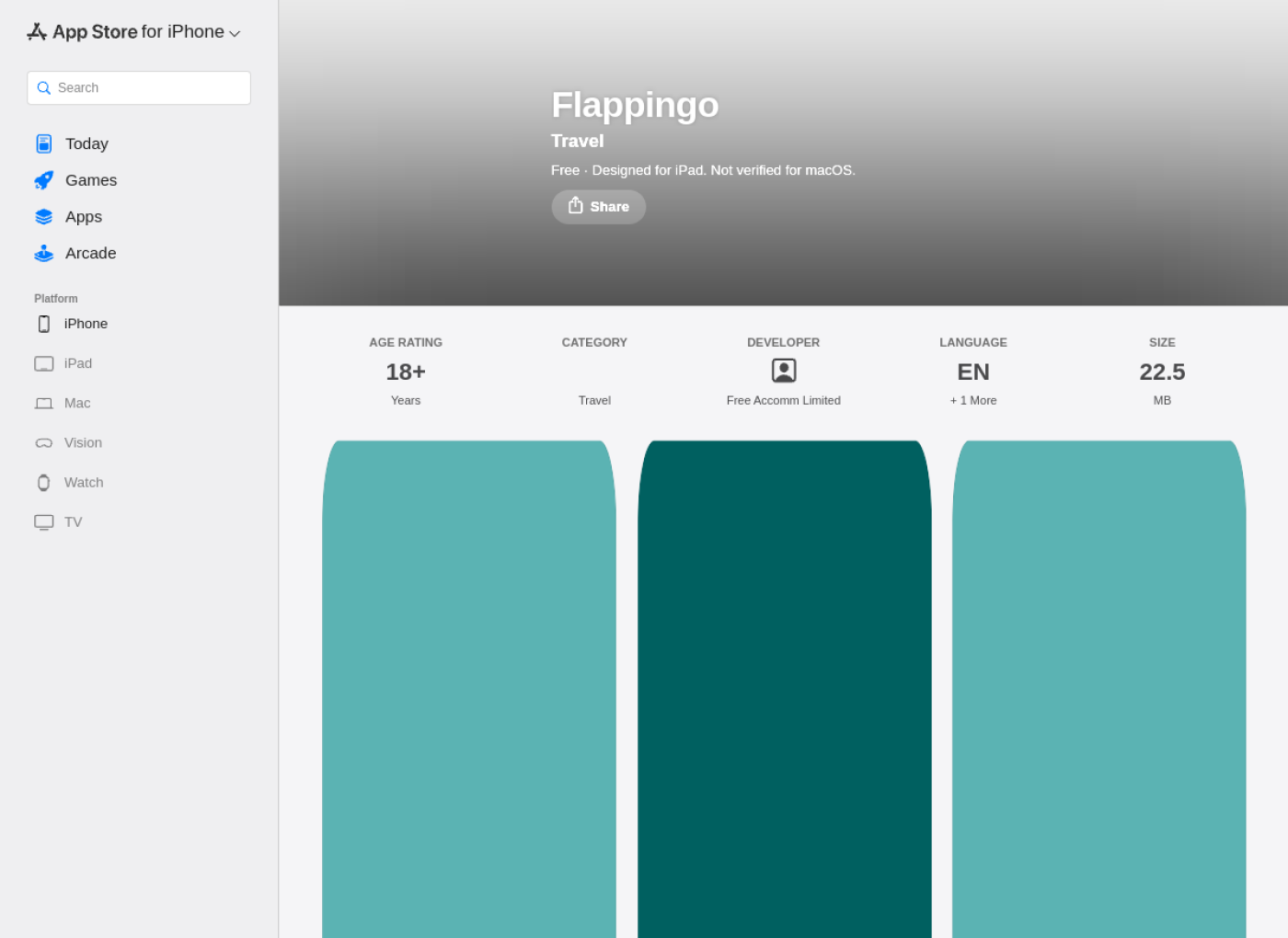Open the App Store platform dropdown chevron
Screen dimensions: 1288x938
235,33
